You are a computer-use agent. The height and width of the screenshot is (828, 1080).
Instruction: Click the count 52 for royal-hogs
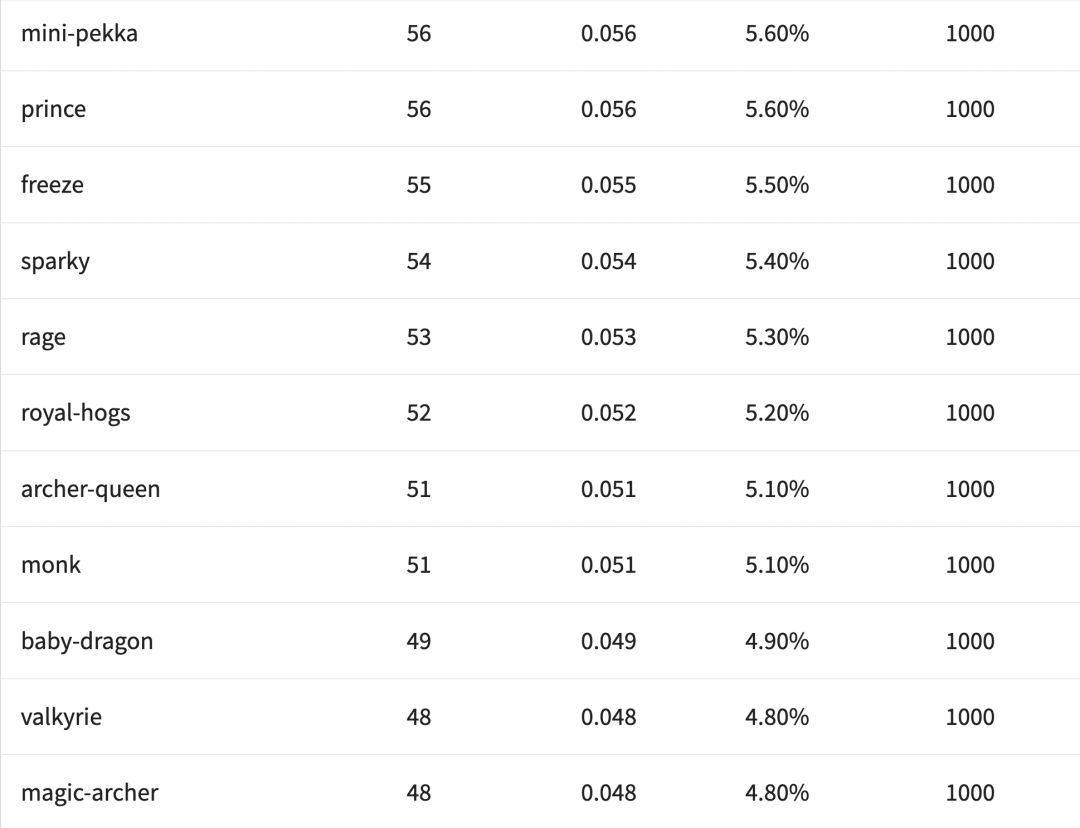pos(419,413)
